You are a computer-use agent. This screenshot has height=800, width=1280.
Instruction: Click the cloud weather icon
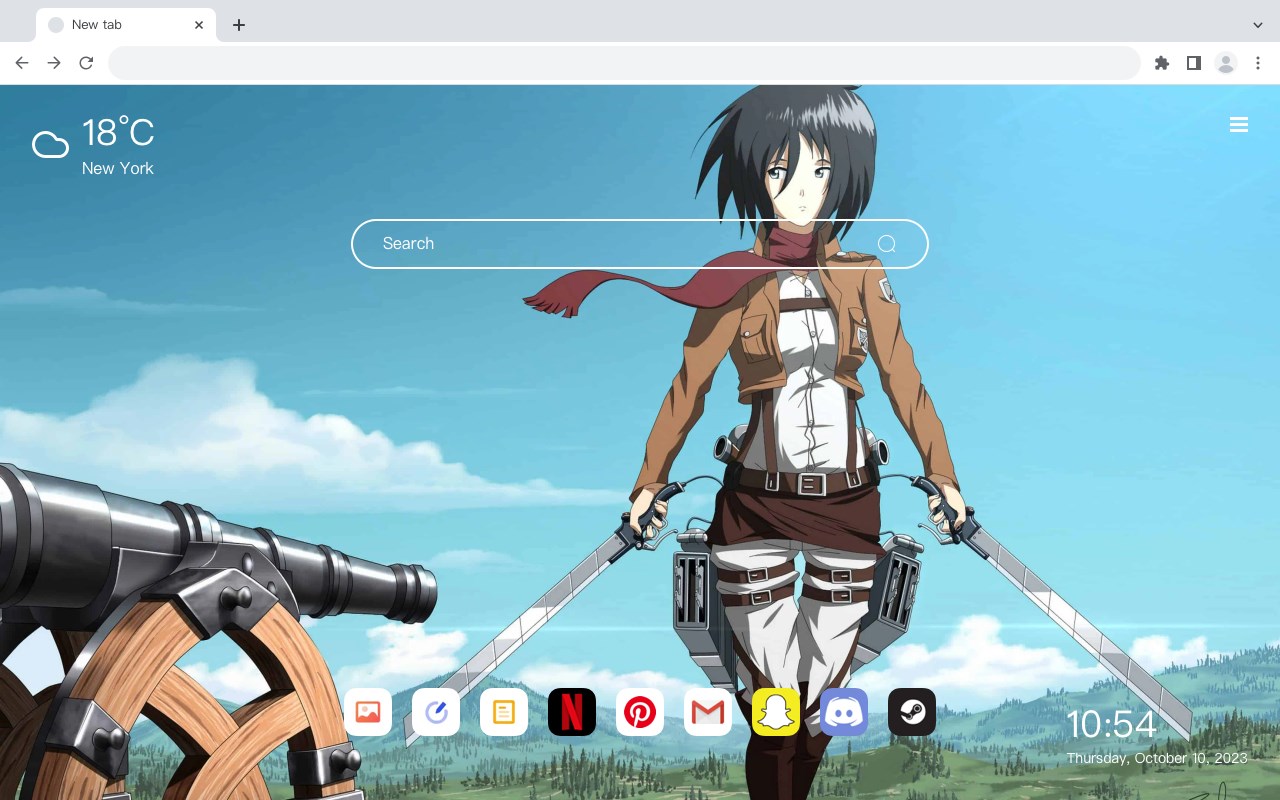coord(51,146)
